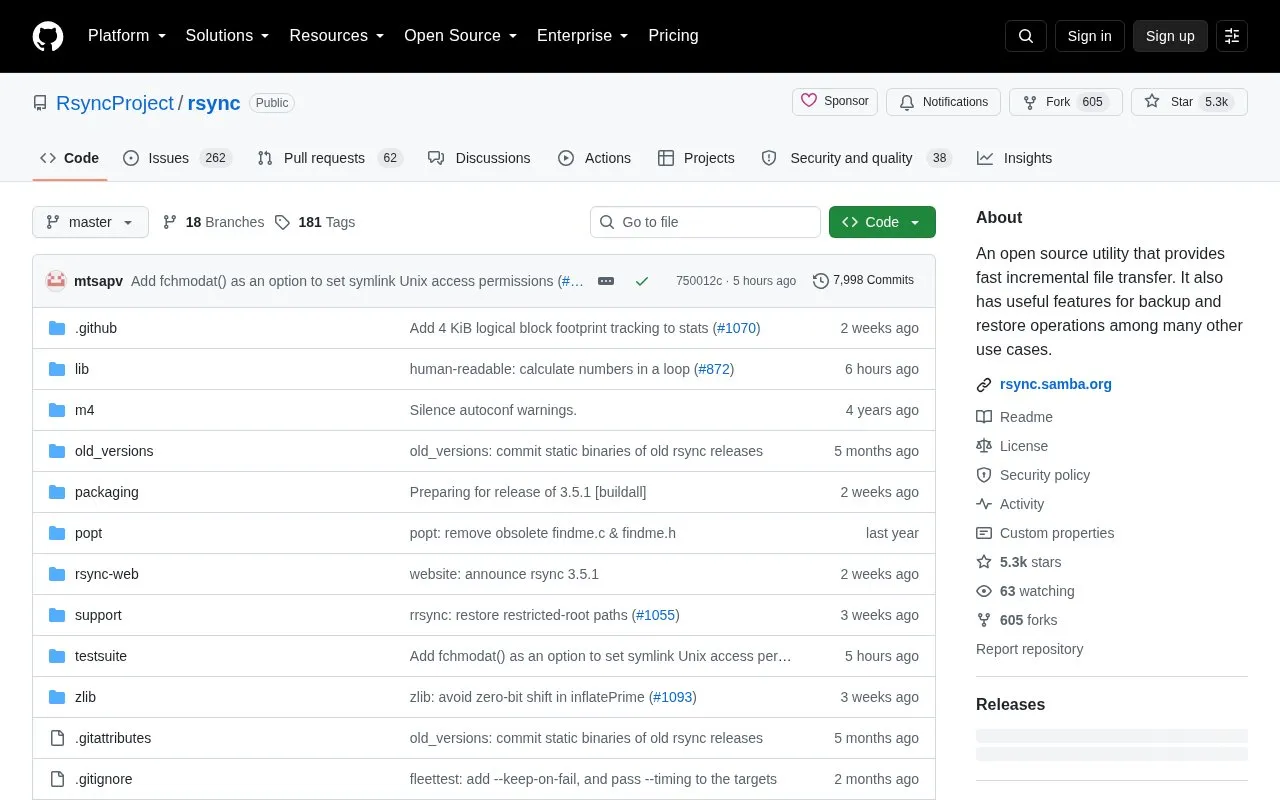Screen dimensions: 1280x800
Task: Click the Sign up button
Action: click(1170, 36)
